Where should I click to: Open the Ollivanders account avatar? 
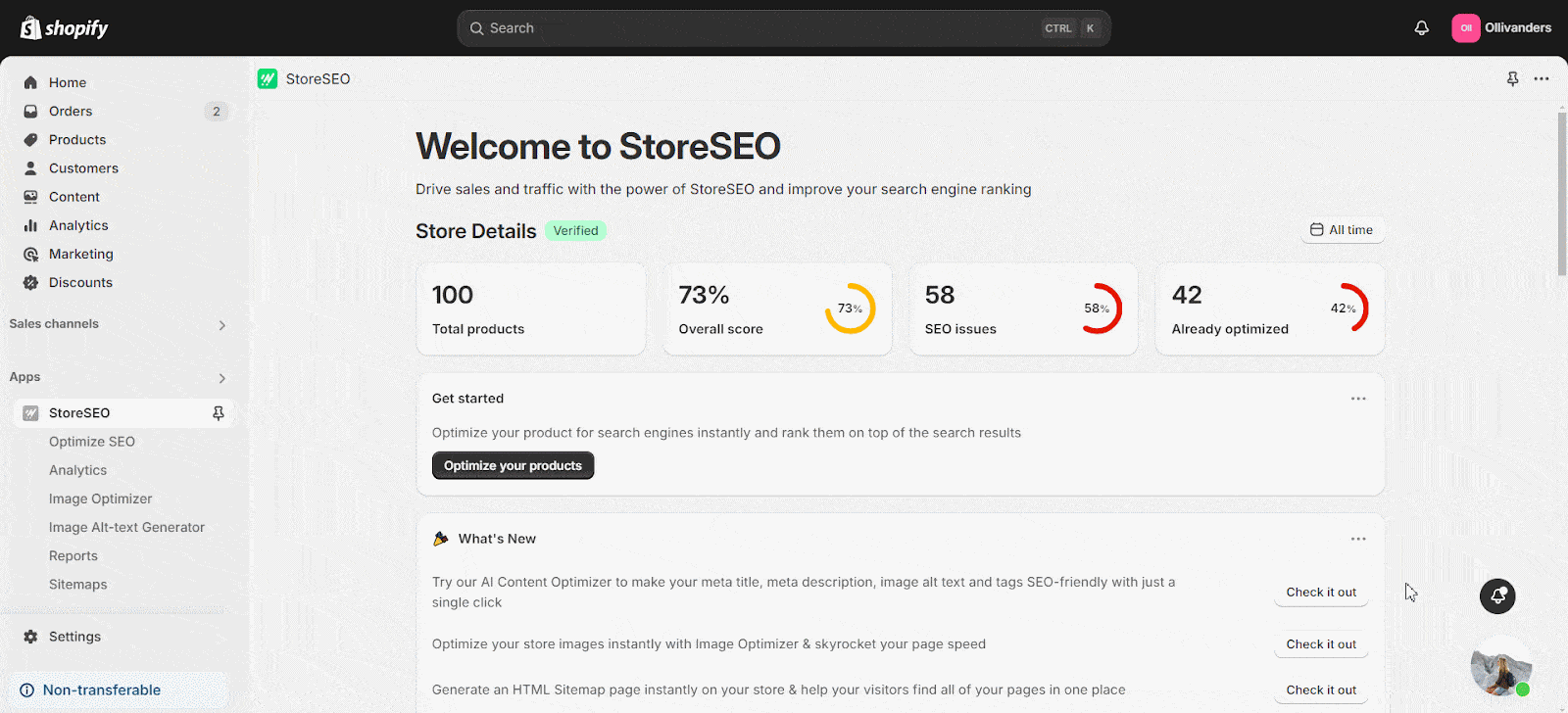click(x=1465, y=27)
